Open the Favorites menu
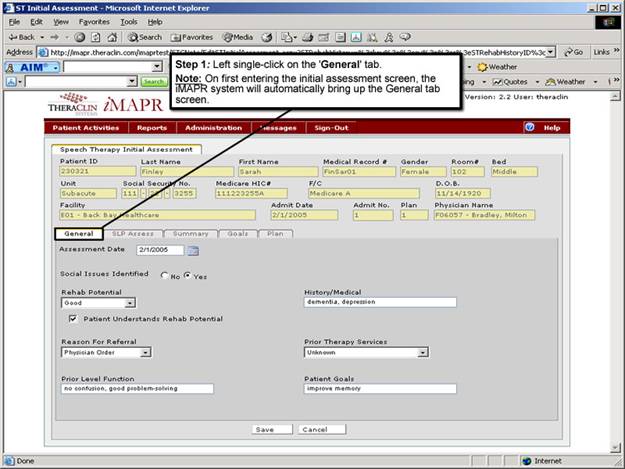 [94, 22]
